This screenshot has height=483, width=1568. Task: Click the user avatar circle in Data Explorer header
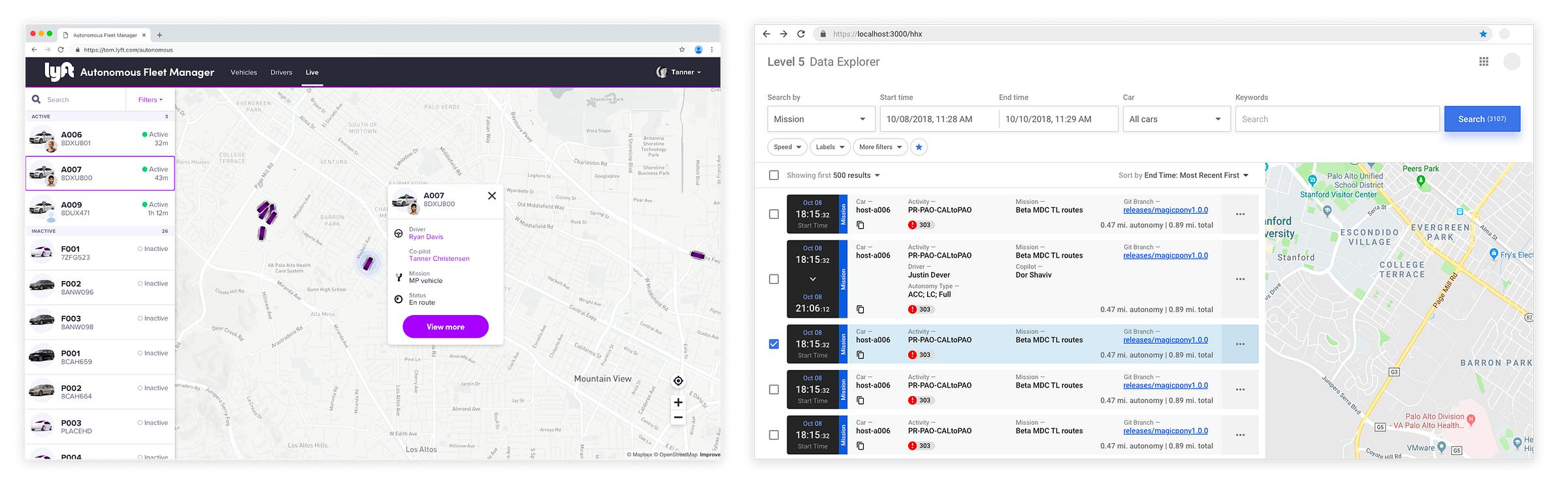[1512, 61]
